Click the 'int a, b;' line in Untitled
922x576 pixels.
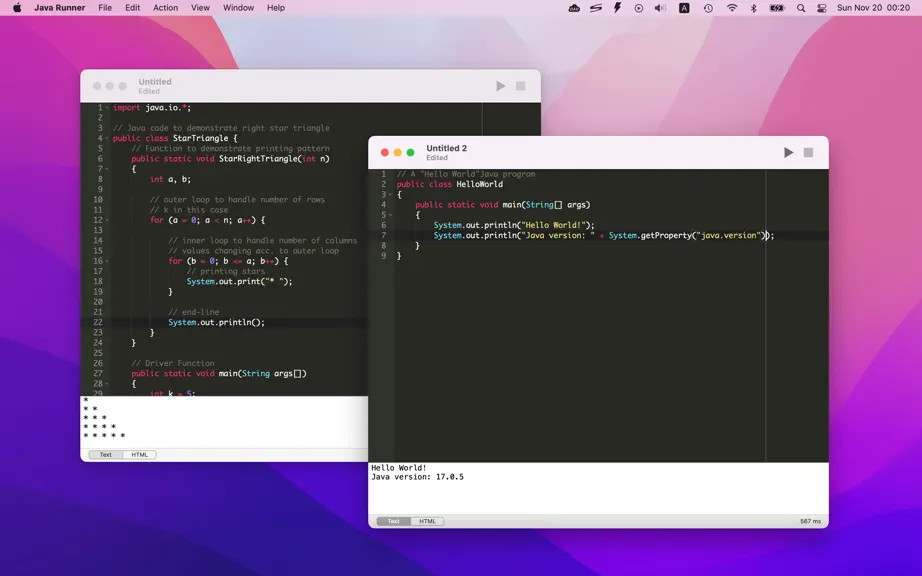[x=171, y=179]
